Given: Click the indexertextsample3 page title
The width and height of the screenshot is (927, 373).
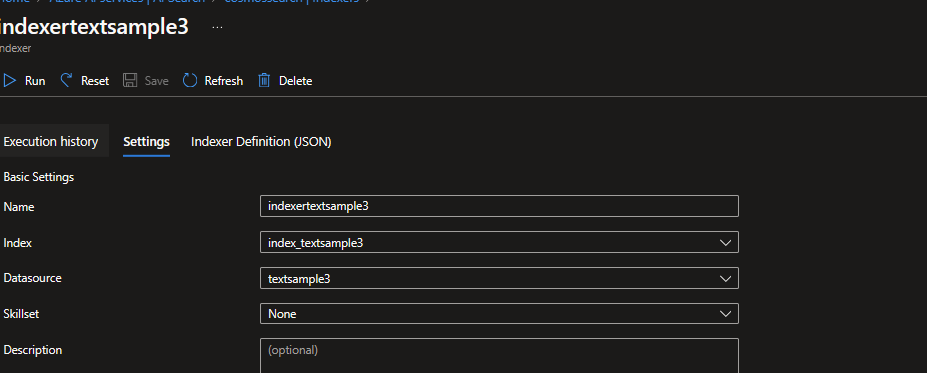Looking at the screenshot, I should tap(94, 27).
